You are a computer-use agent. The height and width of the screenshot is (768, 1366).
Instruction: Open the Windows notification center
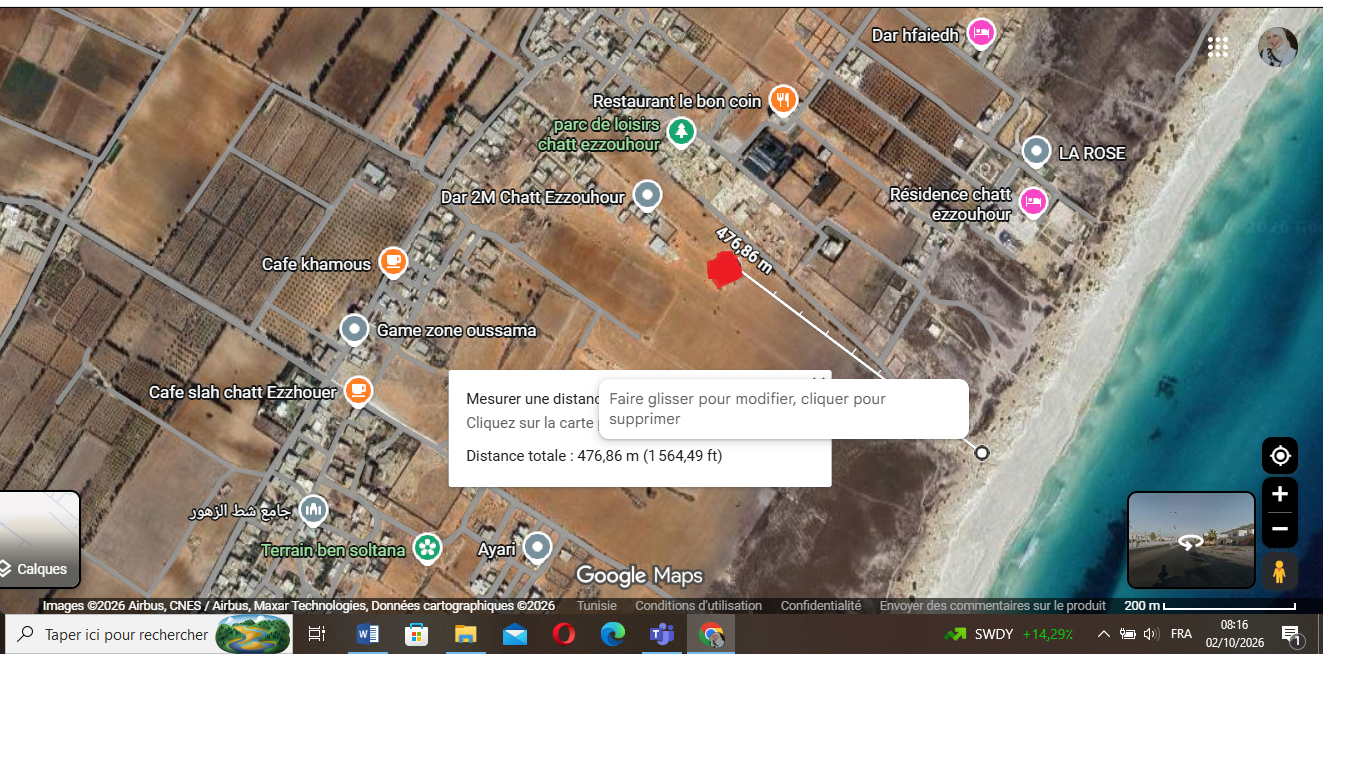pyautogui.click(x=1291, y=635)
